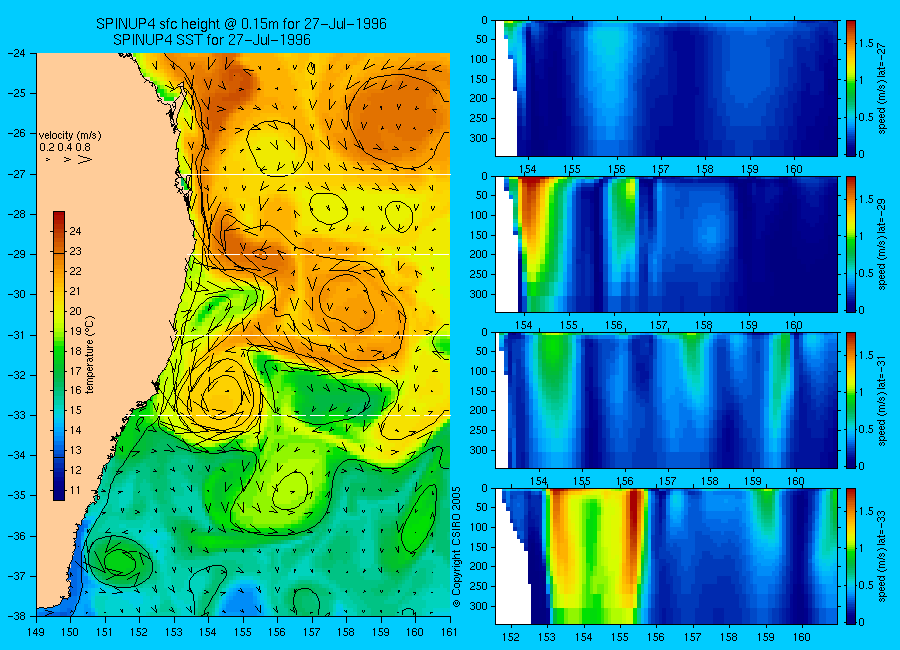Click the 149 longitude tick label on the map
Image resolution: width=900 pixels, height=650 pixels.
pos(36,632)
